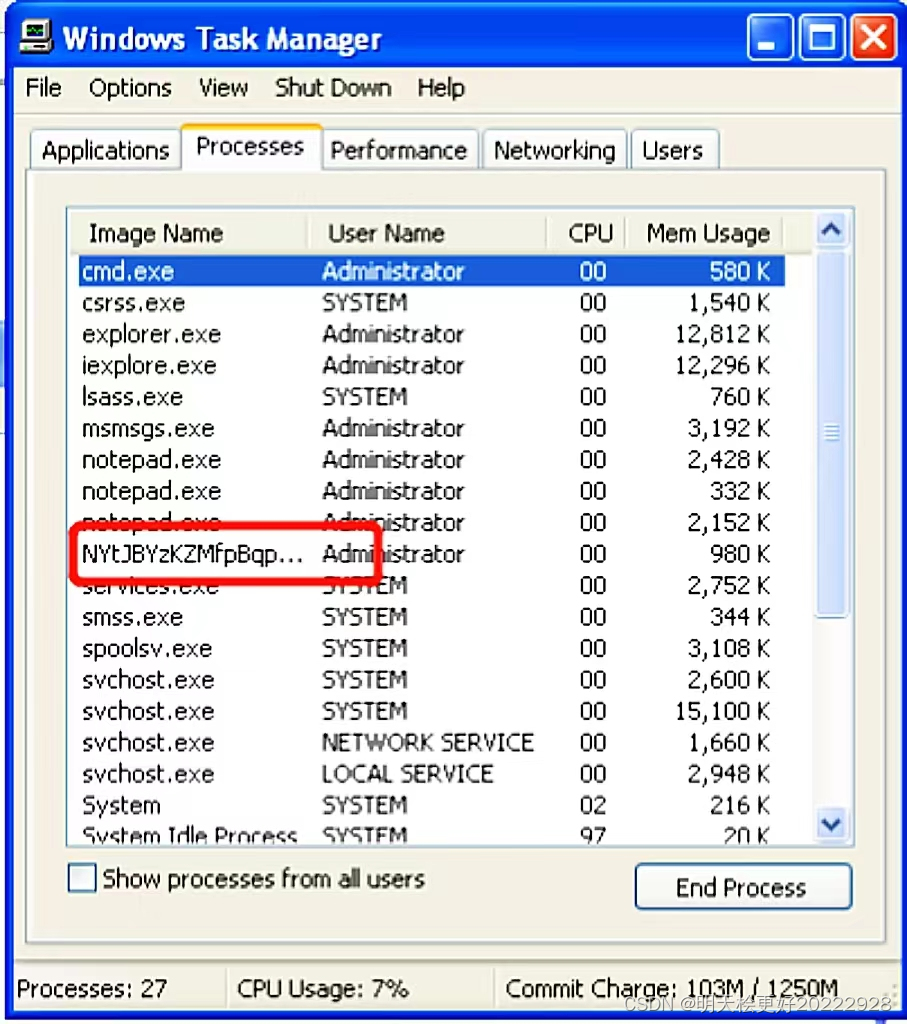This screenshot has width=907, height=1024.
Task: Select svchost.exe run by LOCAL SERVICE
Action: point(432,774)
